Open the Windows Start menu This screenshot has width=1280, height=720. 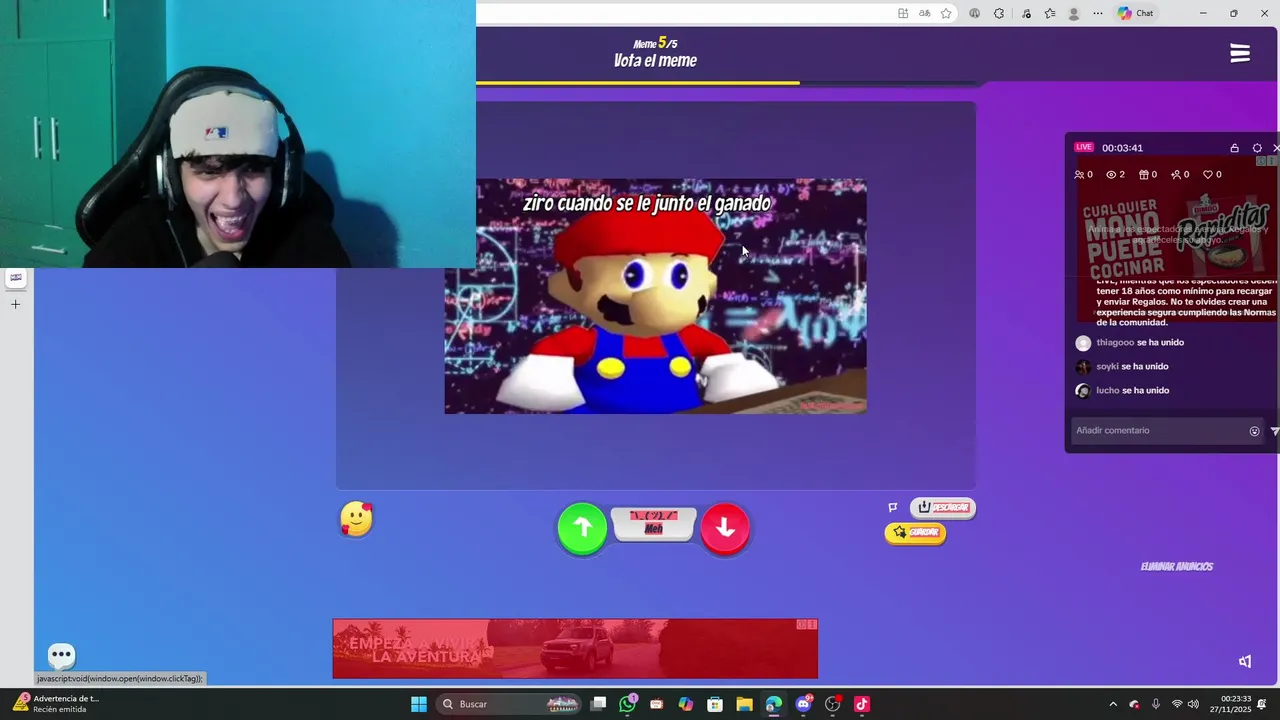pyautogui.click(x=419, y=704)
